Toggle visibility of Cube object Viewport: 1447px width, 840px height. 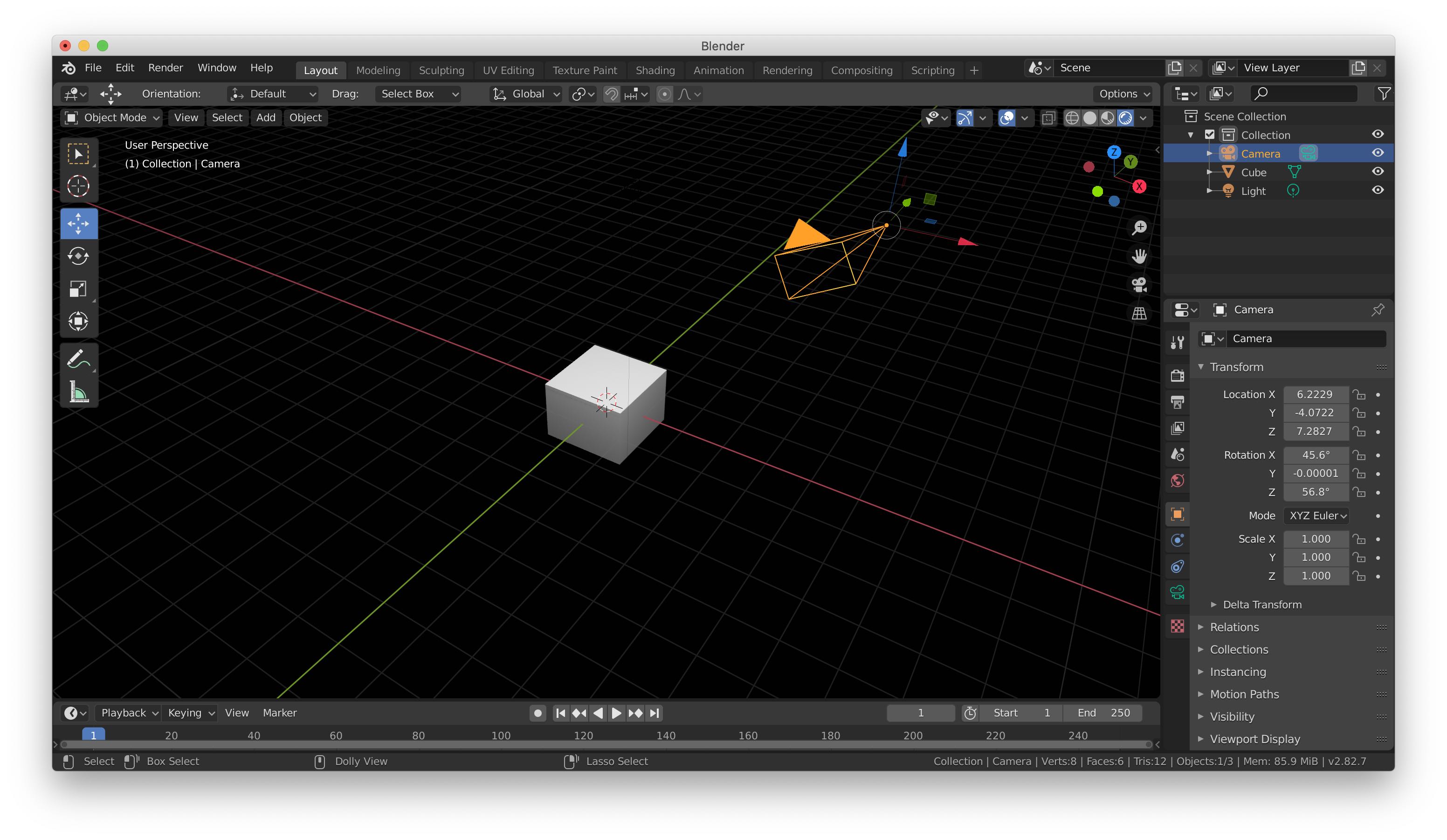click(1377, 172)
